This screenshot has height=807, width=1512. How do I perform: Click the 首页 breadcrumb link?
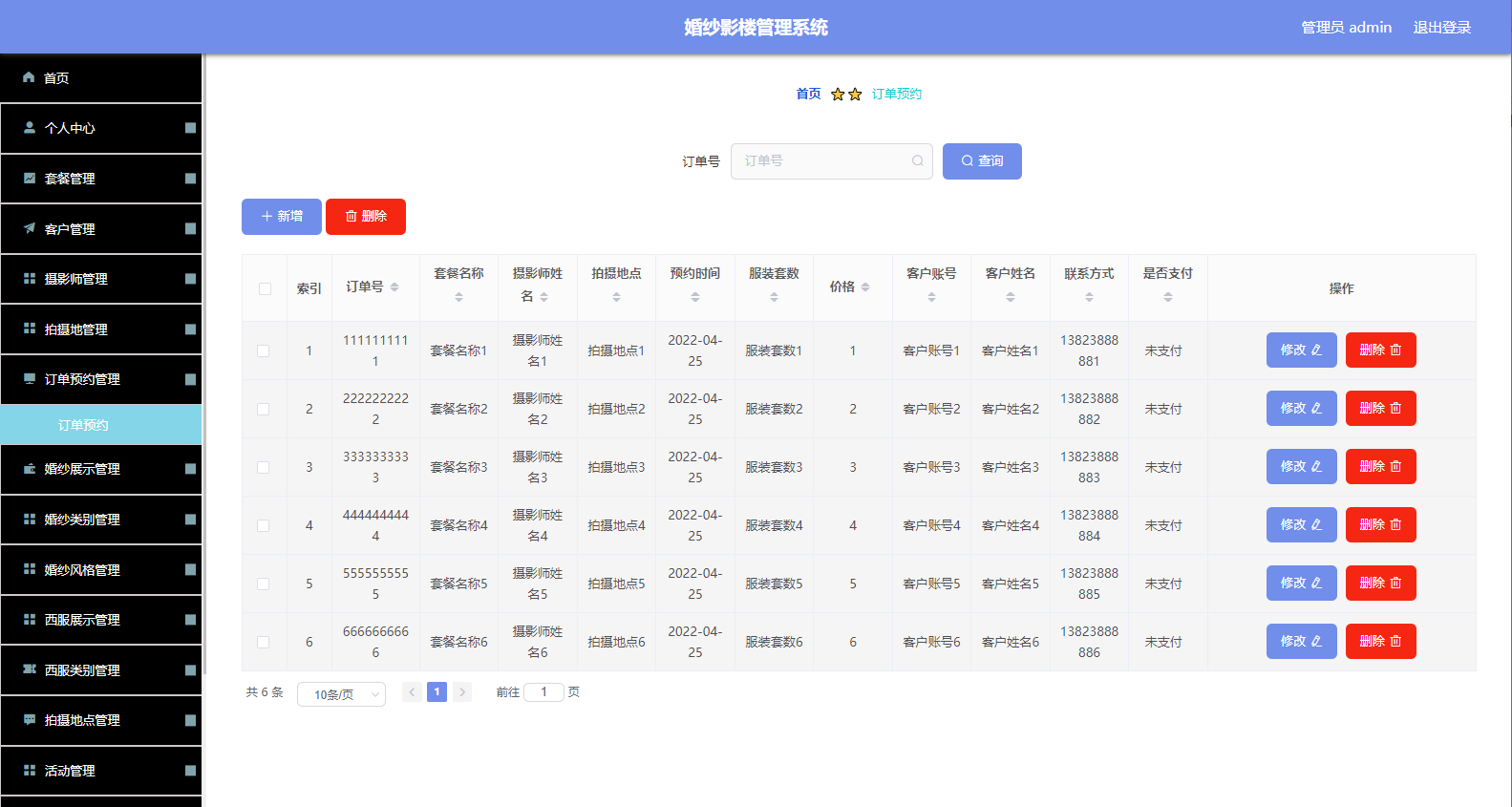coord(808,94)
